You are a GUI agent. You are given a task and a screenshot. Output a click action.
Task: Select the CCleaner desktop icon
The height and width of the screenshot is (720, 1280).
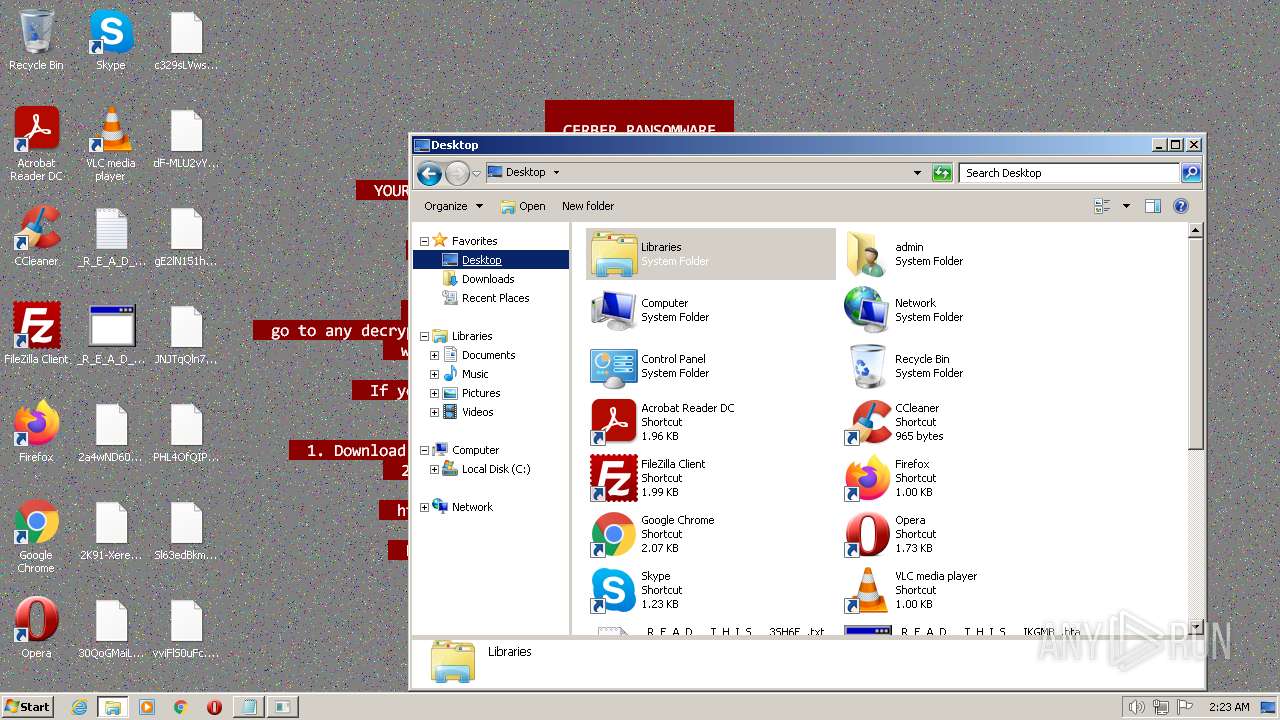click(x=36, y=236)
